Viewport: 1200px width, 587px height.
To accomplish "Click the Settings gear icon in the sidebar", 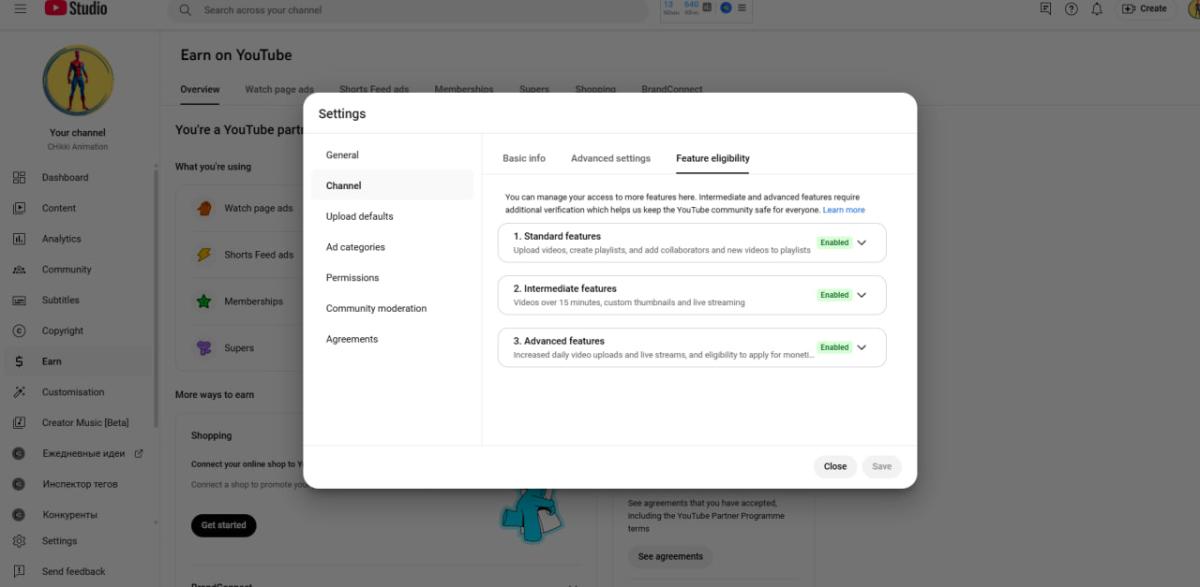I will 19,541.
